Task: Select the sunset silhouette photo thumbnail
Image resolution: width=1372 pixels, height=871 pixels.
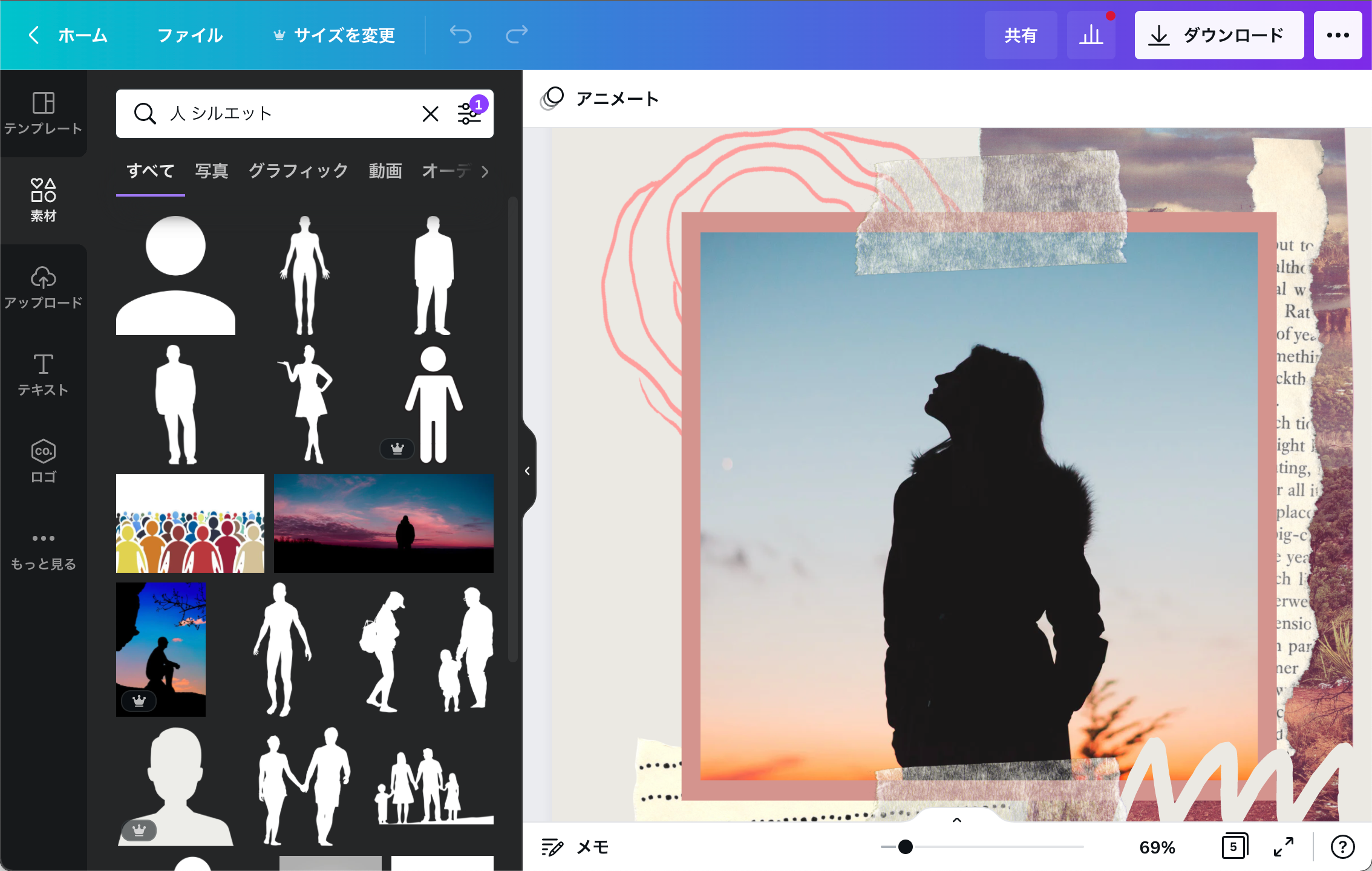Action: coord(384,523)
